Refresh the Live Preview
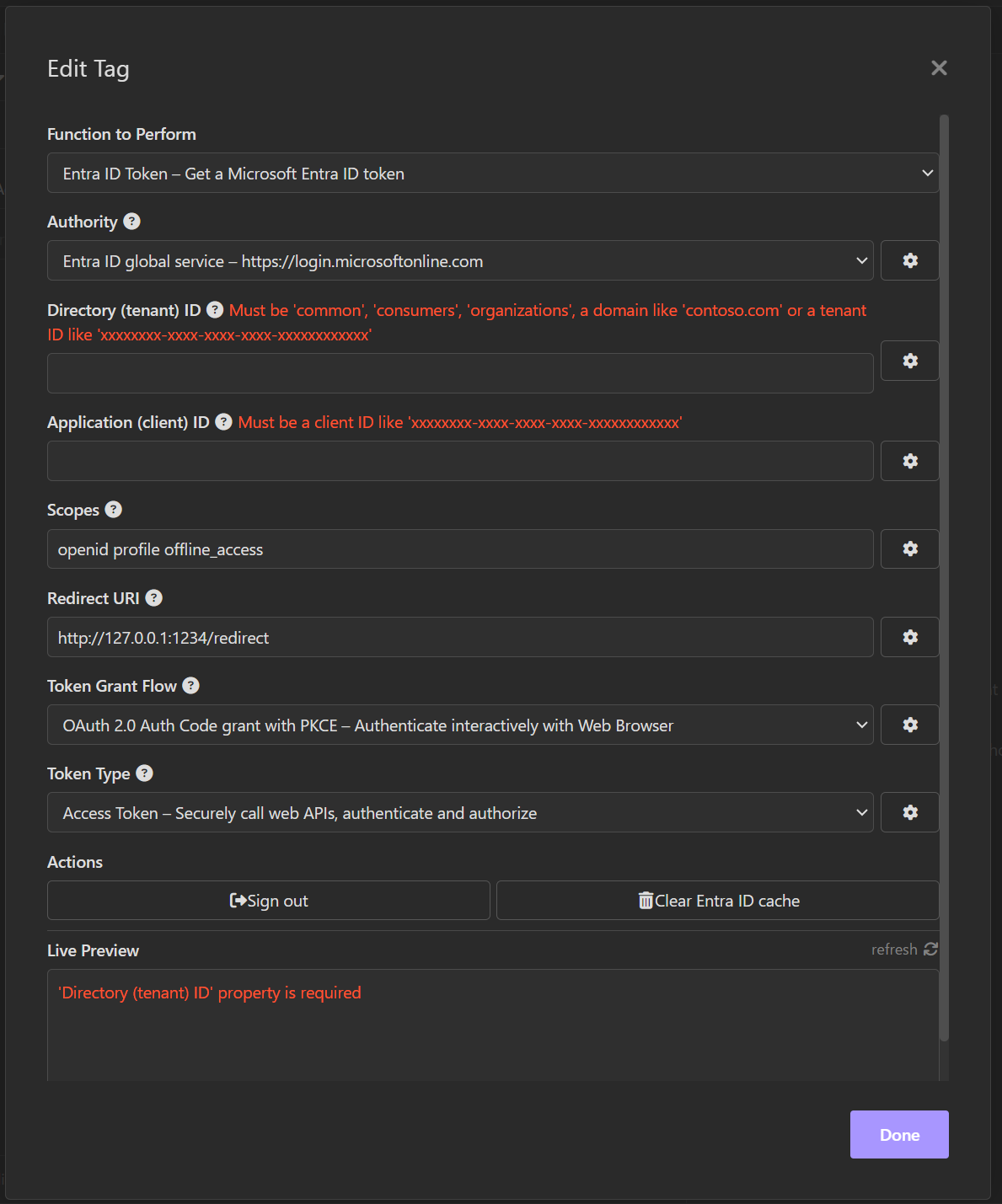This screenshot has height=1204, width=1002. [x=904, y=950]
